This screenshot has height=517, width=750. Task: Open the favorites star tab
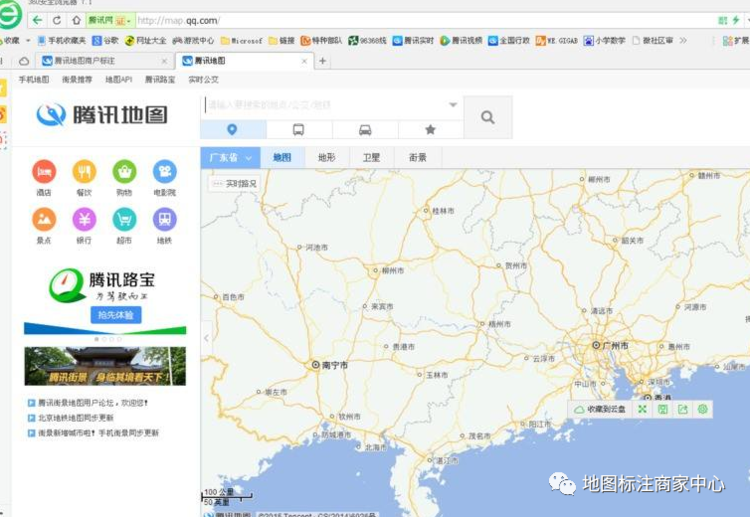[430, 130]
